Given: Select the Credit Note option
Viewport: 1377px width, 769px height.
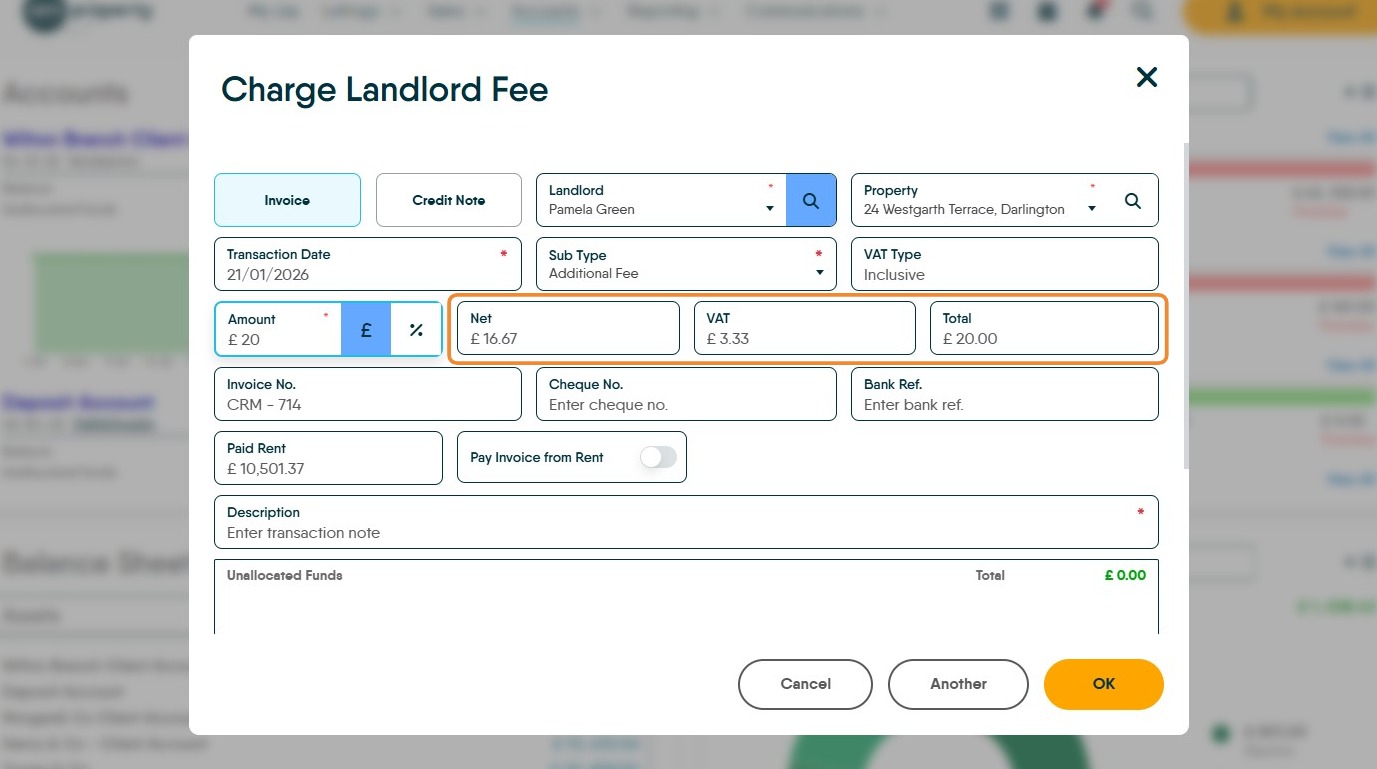Looking at the screenshot, I should pos(449,200).
